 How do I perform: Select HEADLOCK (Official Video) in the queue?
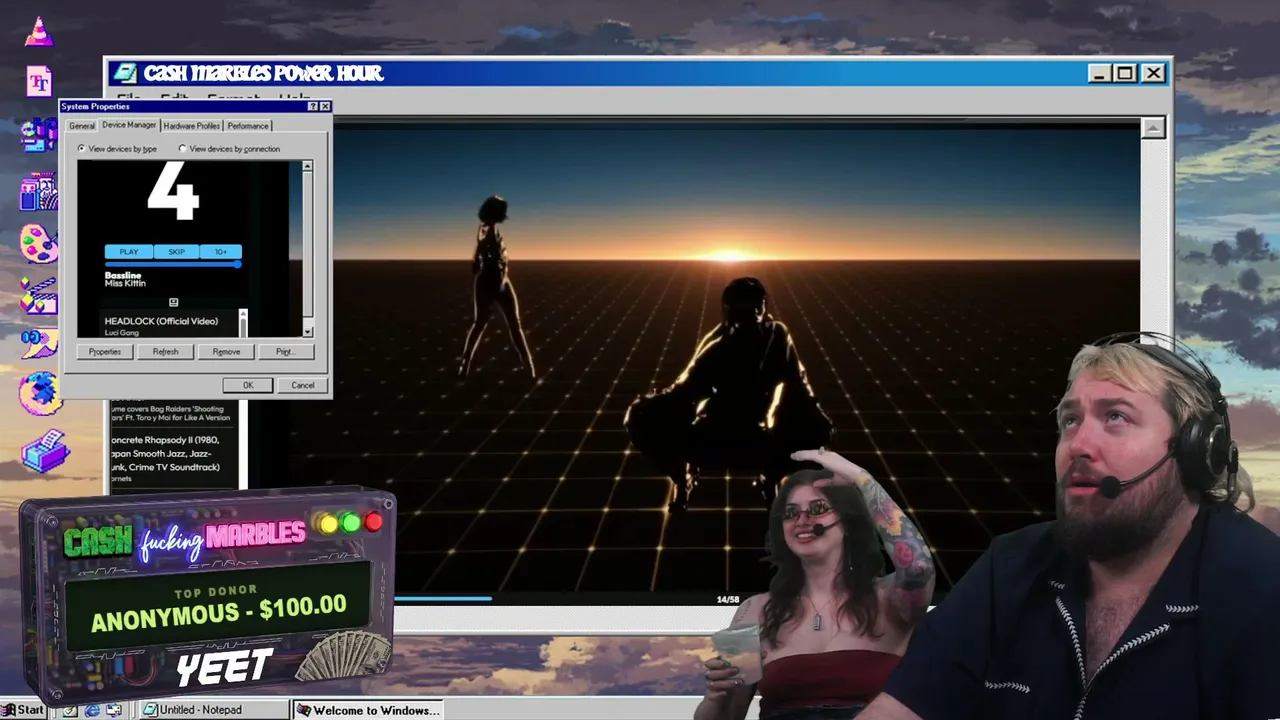click(x=161, y=321)
